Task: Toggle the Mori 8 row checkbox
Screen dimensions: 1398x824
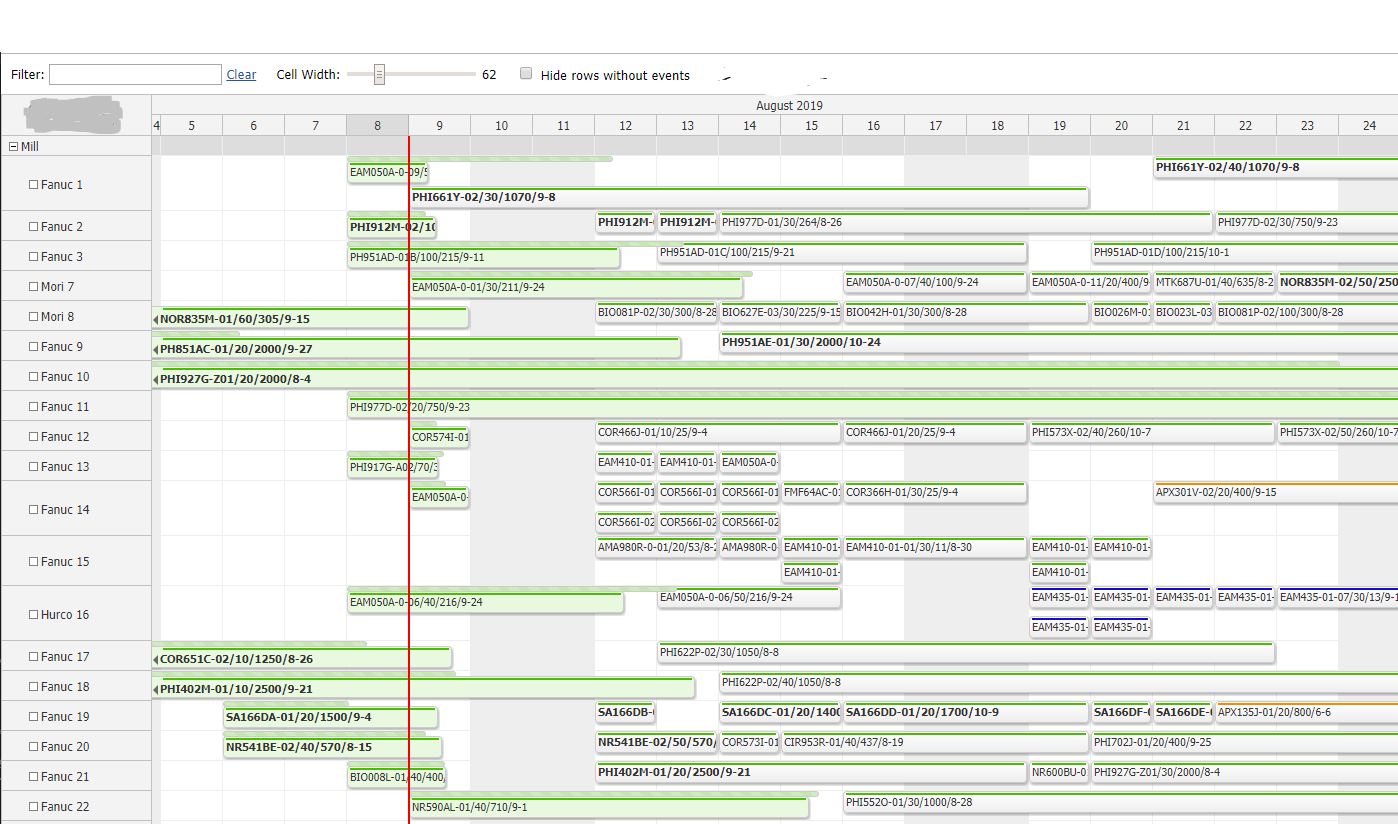Action: [x=33, y=317]
